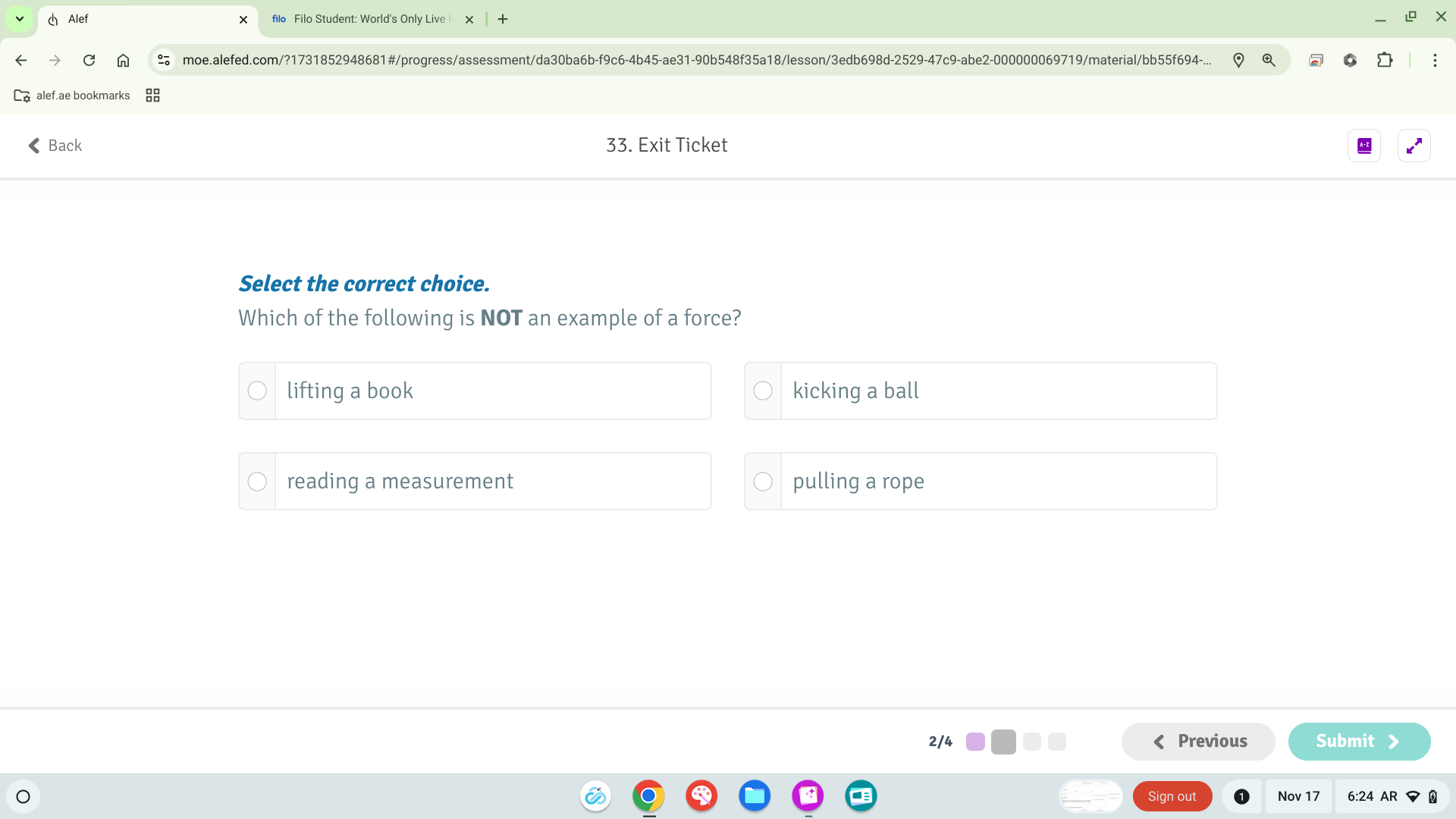
Task: Click the fullscreen expand icon
Action: point(1414,146)
